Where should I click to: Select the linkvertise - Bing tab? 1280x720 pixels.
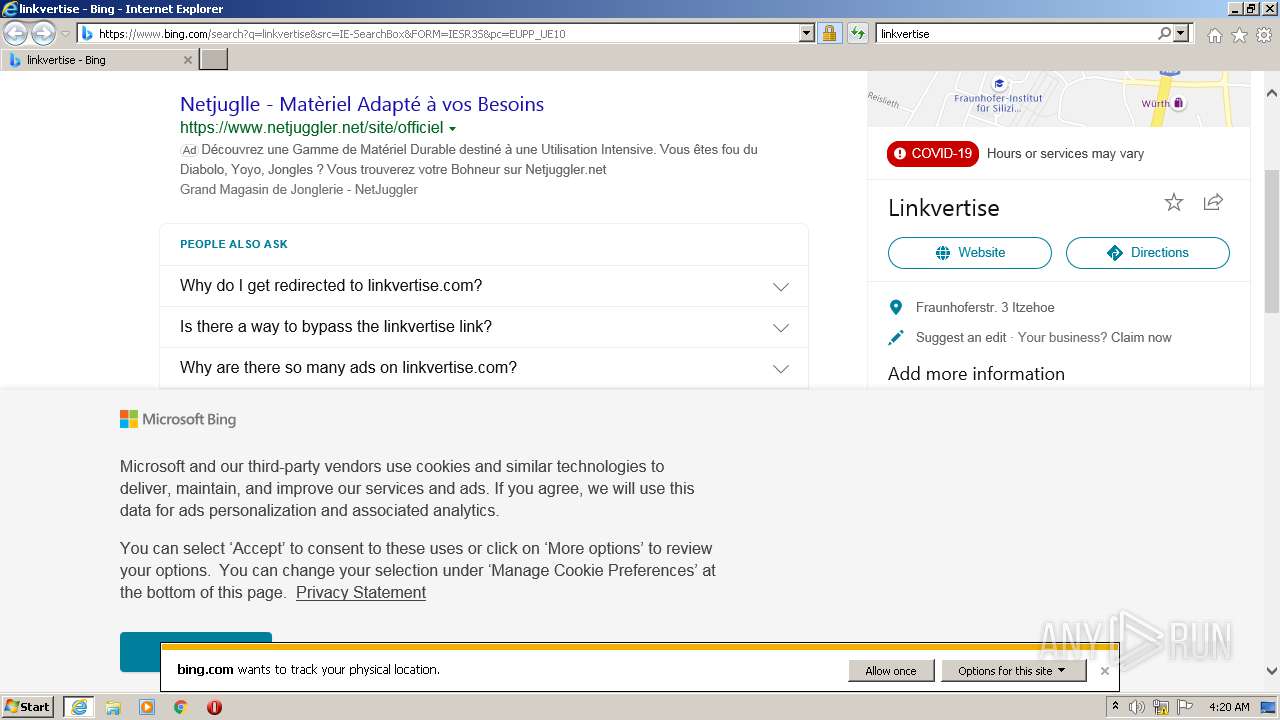[100, 60]
